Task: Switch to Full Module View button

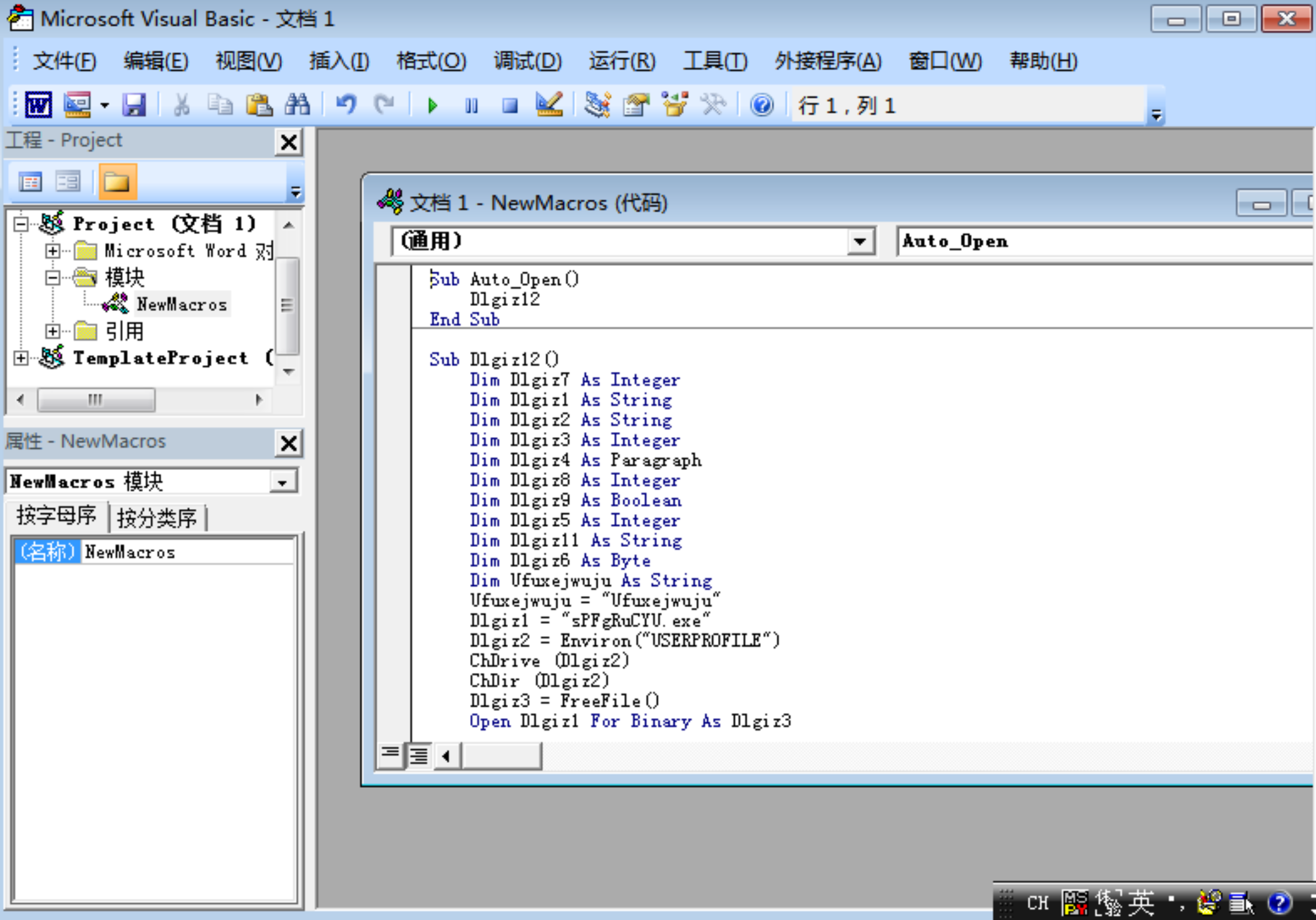Action: click(x=419, y=755)
